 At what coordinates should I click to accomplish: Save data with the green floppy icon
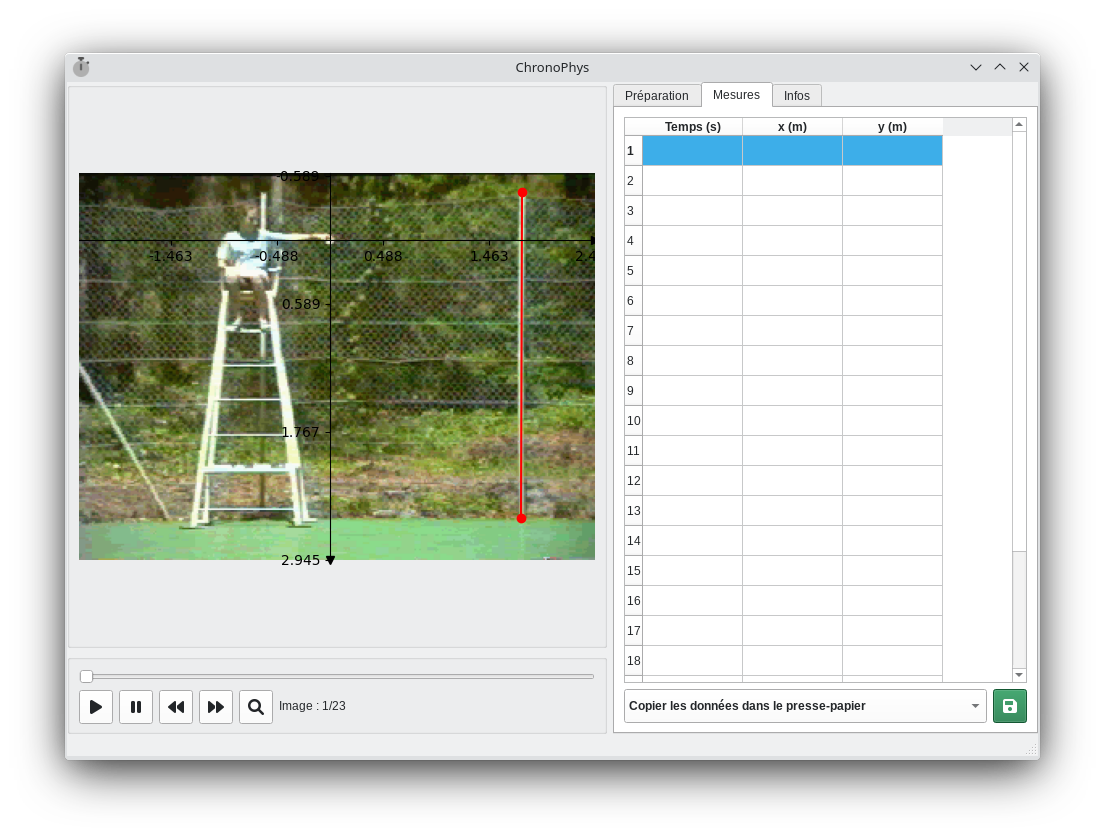pyautogui.click(x=1009, y=706)
